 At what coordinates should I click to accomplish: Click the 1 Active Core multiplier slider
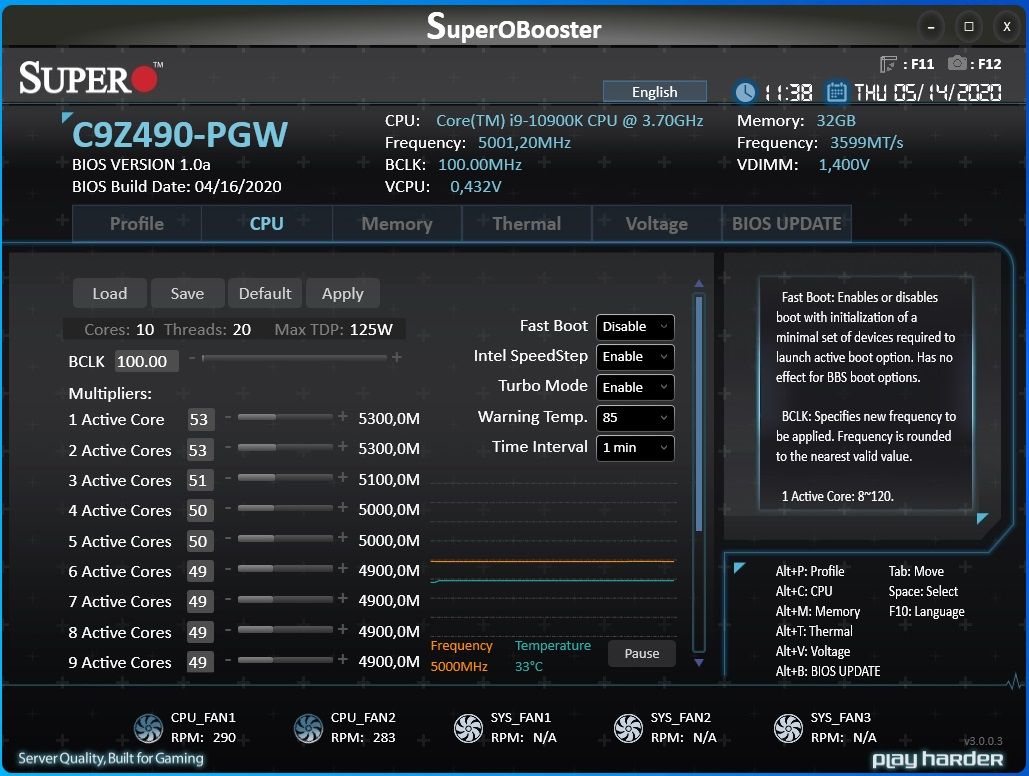[285, 418]
